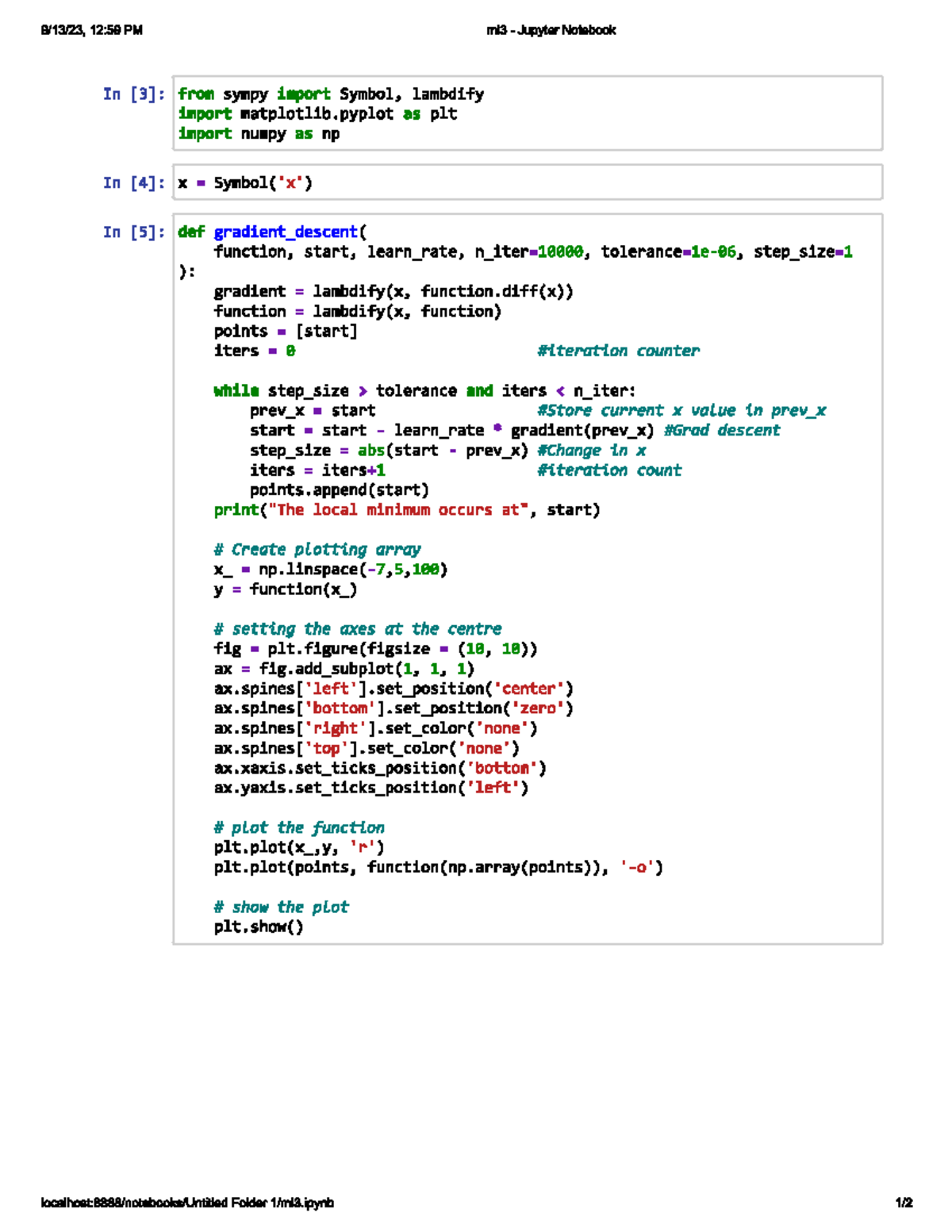Click the In [5] cell prompt label
Screen dimensions: 952x1232
[x=133, y=232]
